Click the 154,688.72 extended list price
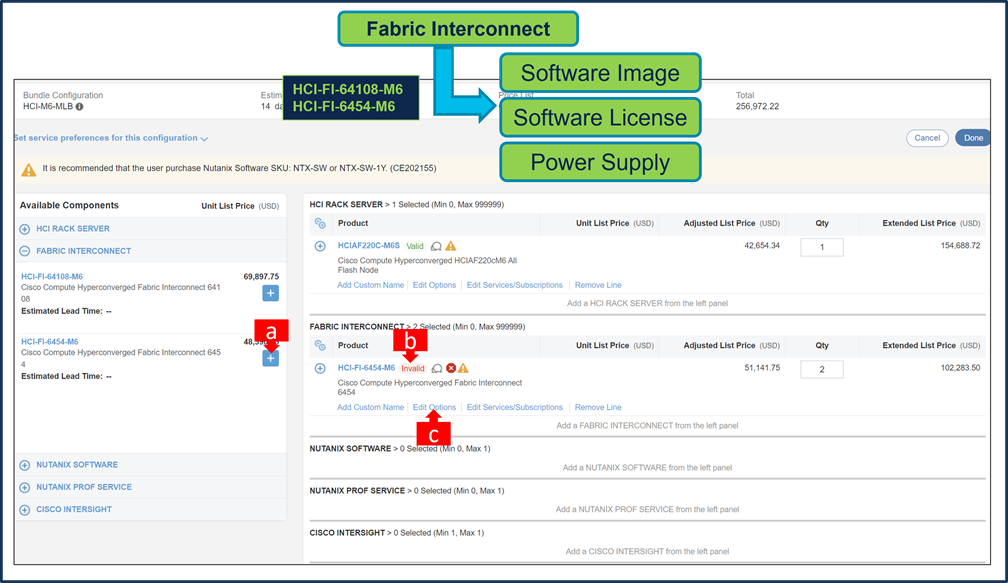Viewport: 1008px width, 583px height. pyautogui.click(x=960, y=246)
